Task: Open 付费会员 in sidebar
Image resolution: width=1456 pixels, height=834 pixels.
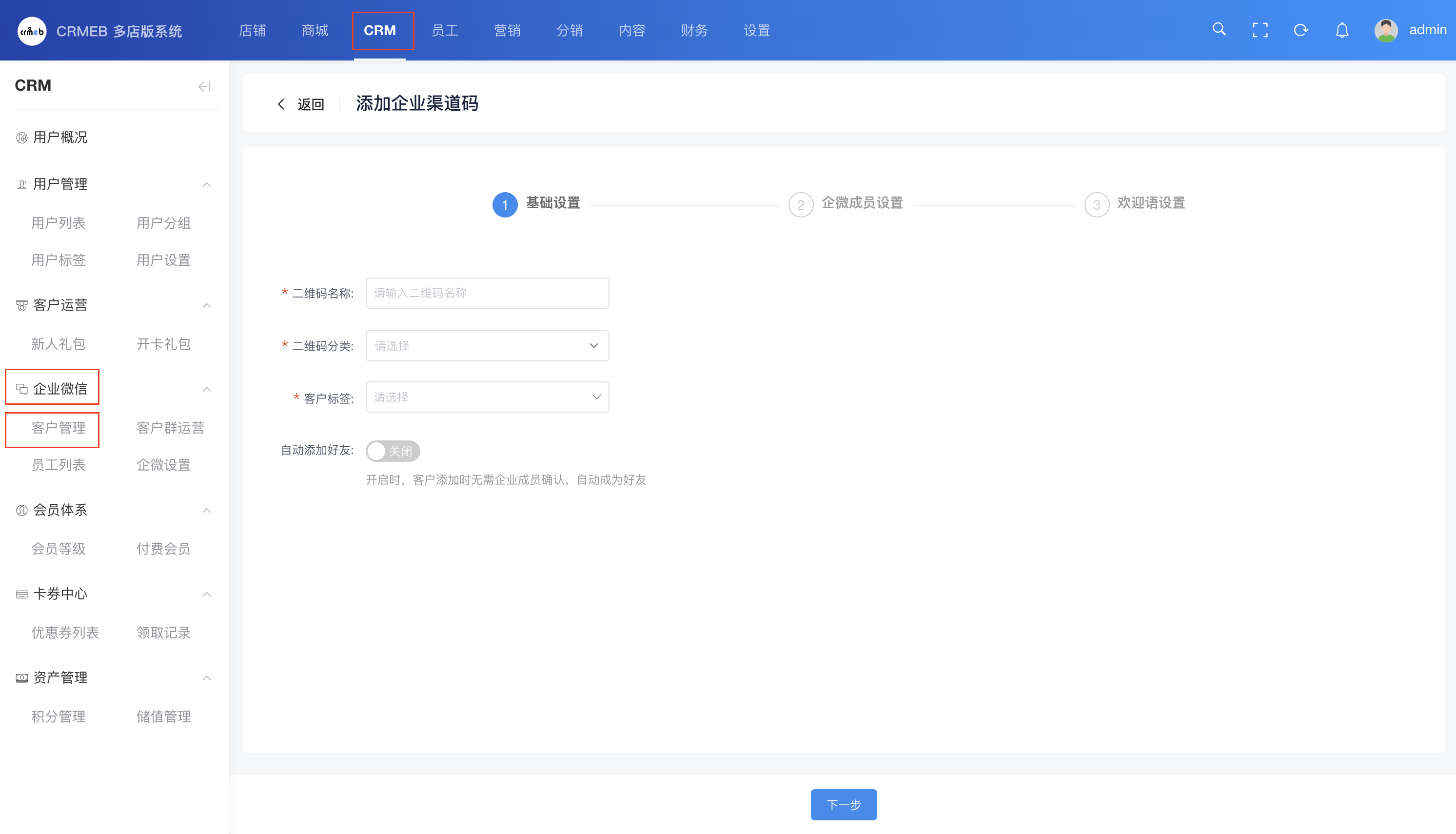Action: pos(164,549)
